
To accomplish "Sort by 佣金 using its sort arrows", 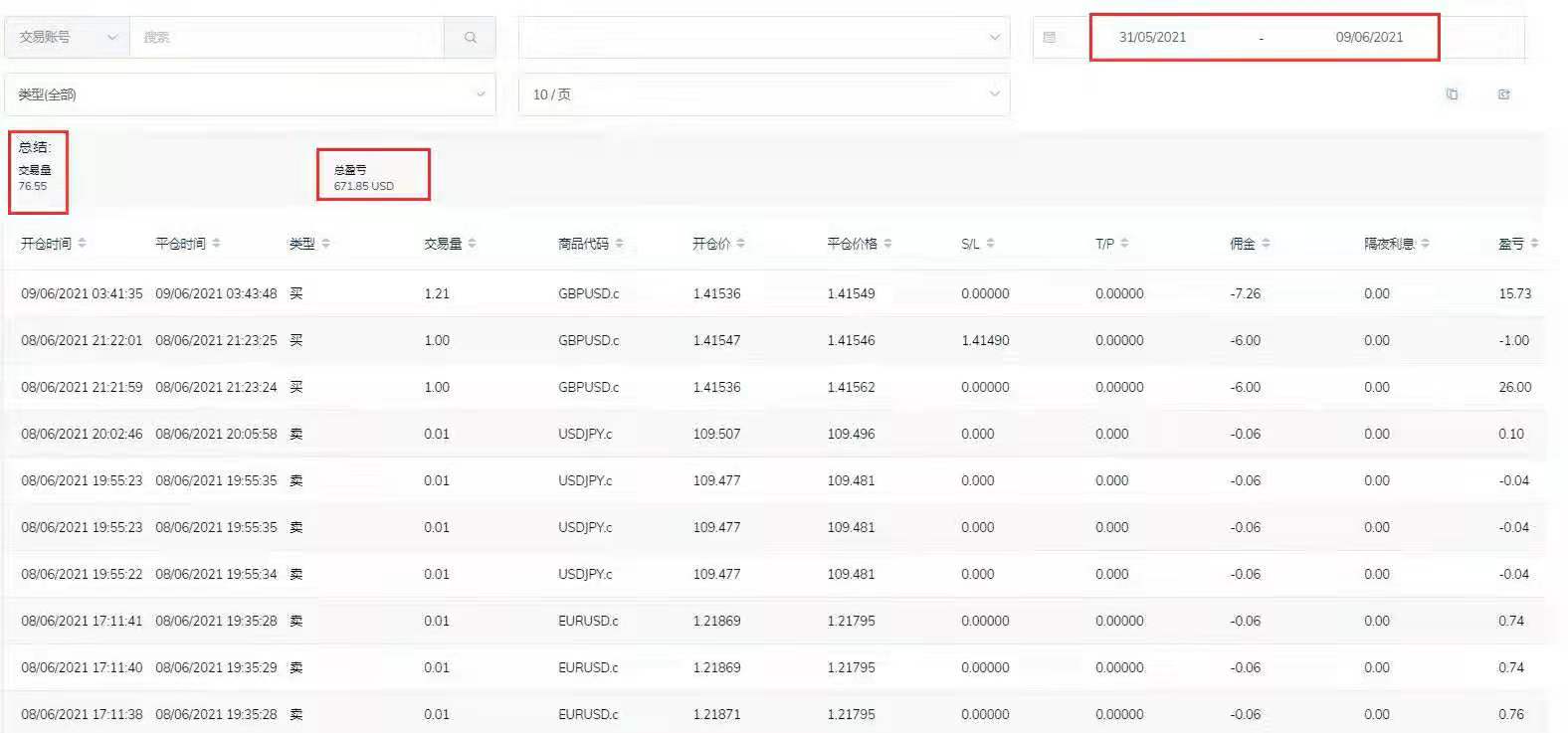I will pos(1266,243).
